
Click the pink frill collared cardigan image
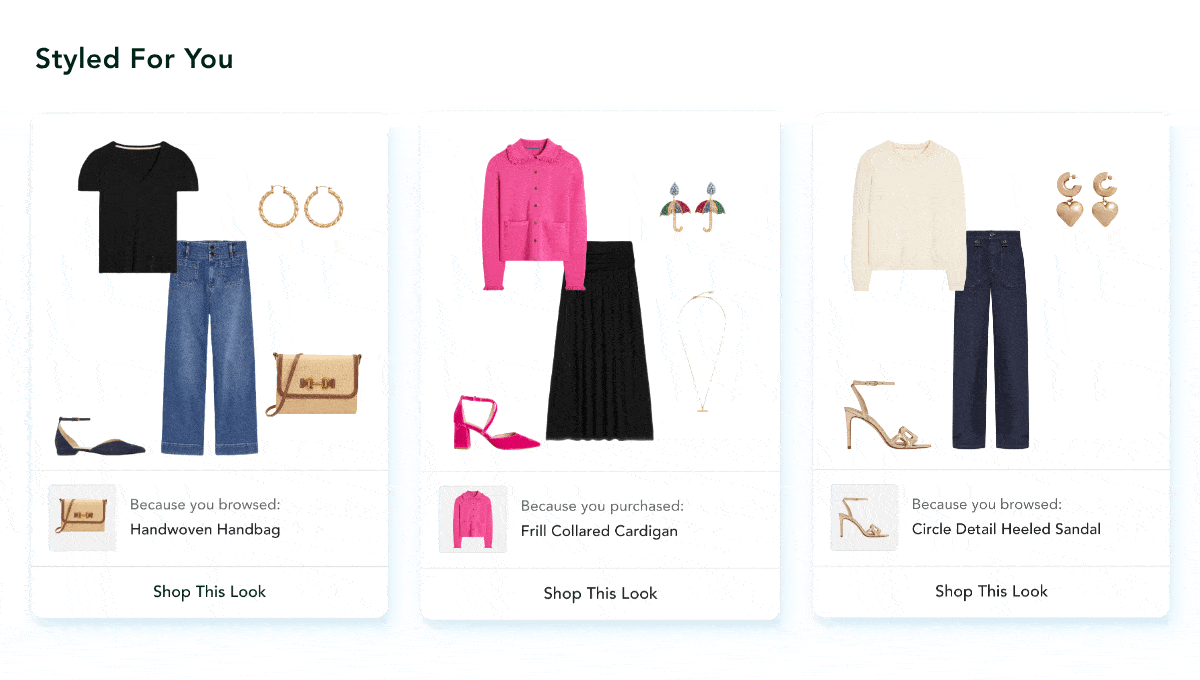pos(534,214)
